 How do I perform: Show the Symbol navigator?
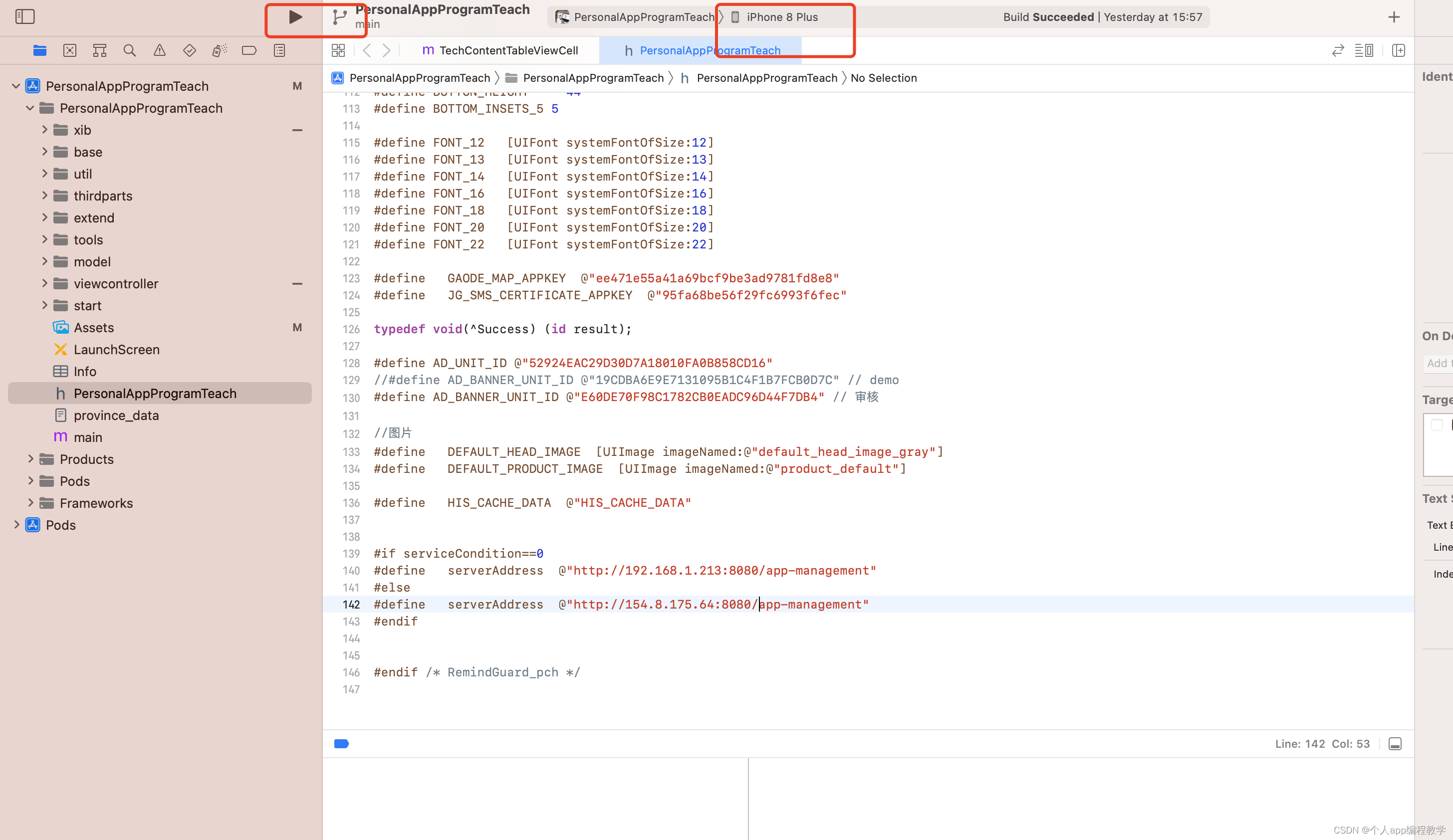tap(100, 51)
